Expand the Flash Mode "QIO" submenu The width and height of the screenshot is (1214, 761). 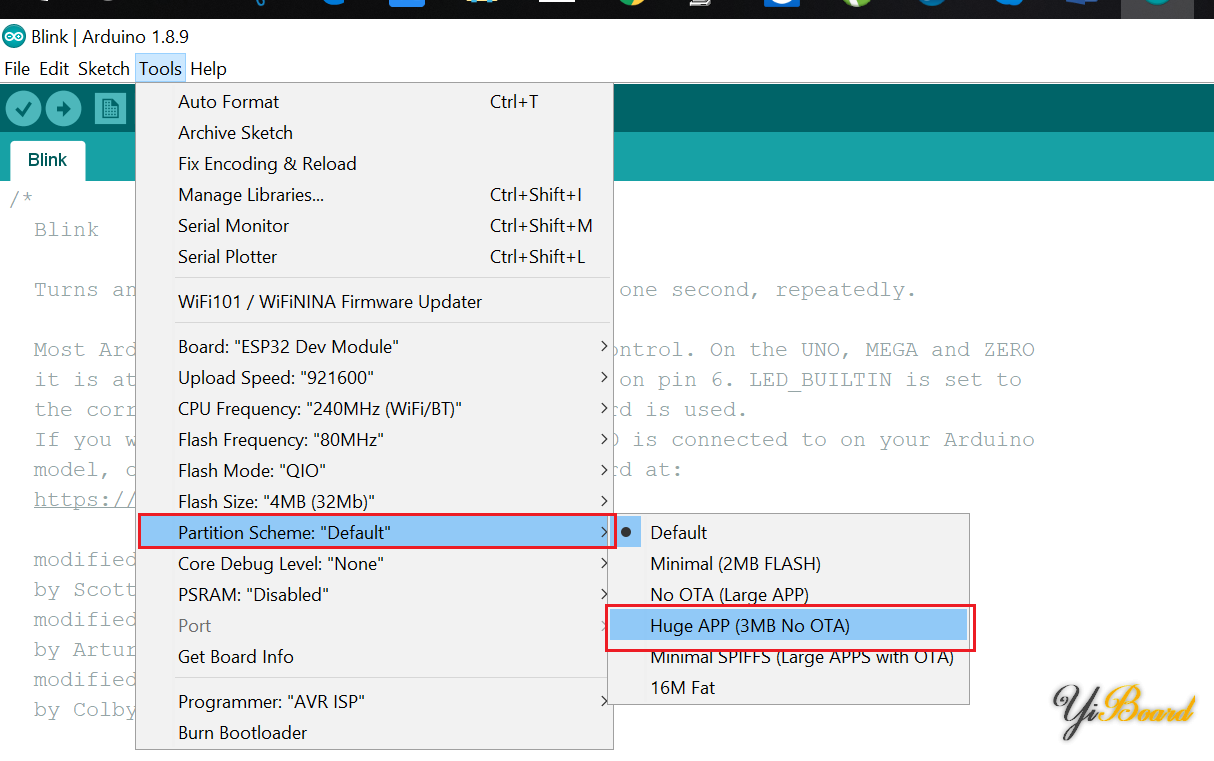(x=252, y=470)
